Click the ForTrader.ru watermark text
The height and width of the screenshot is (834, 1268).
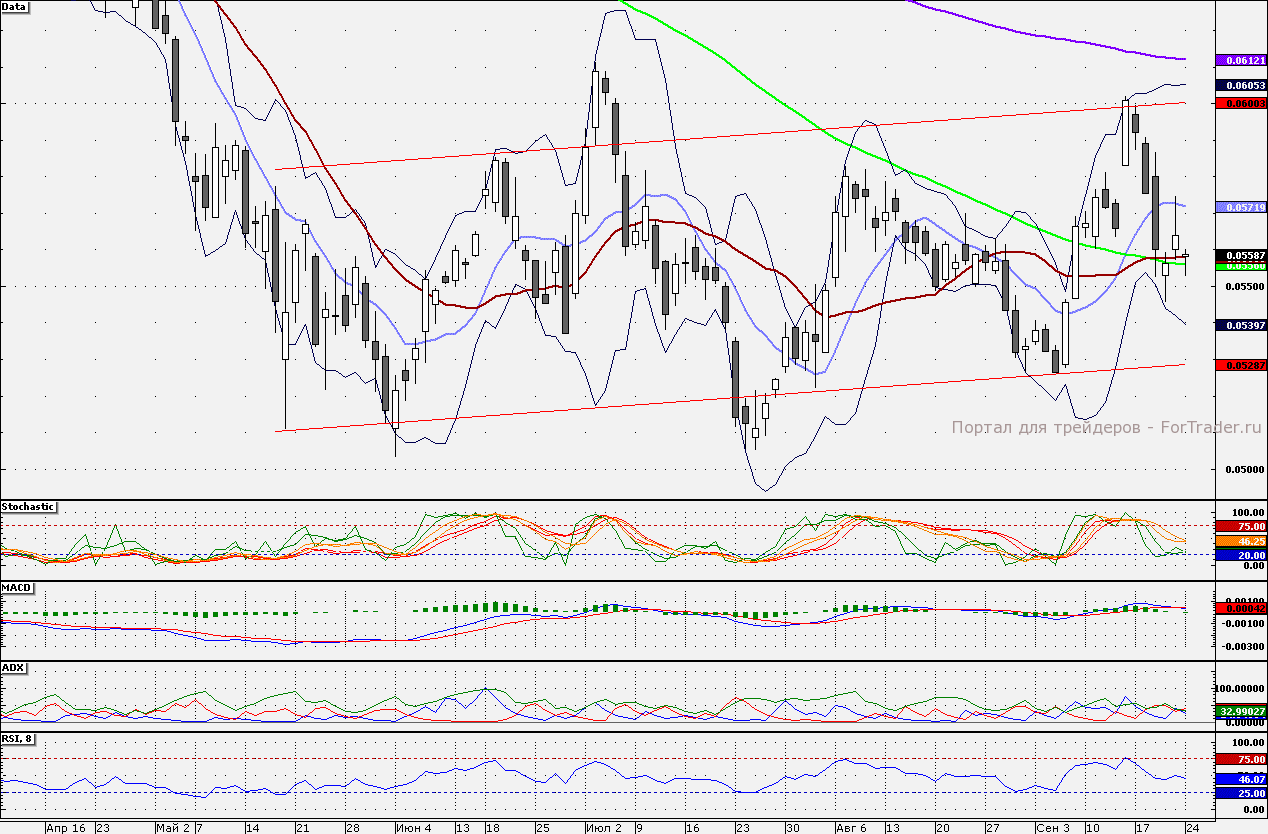coord(1106,427)
